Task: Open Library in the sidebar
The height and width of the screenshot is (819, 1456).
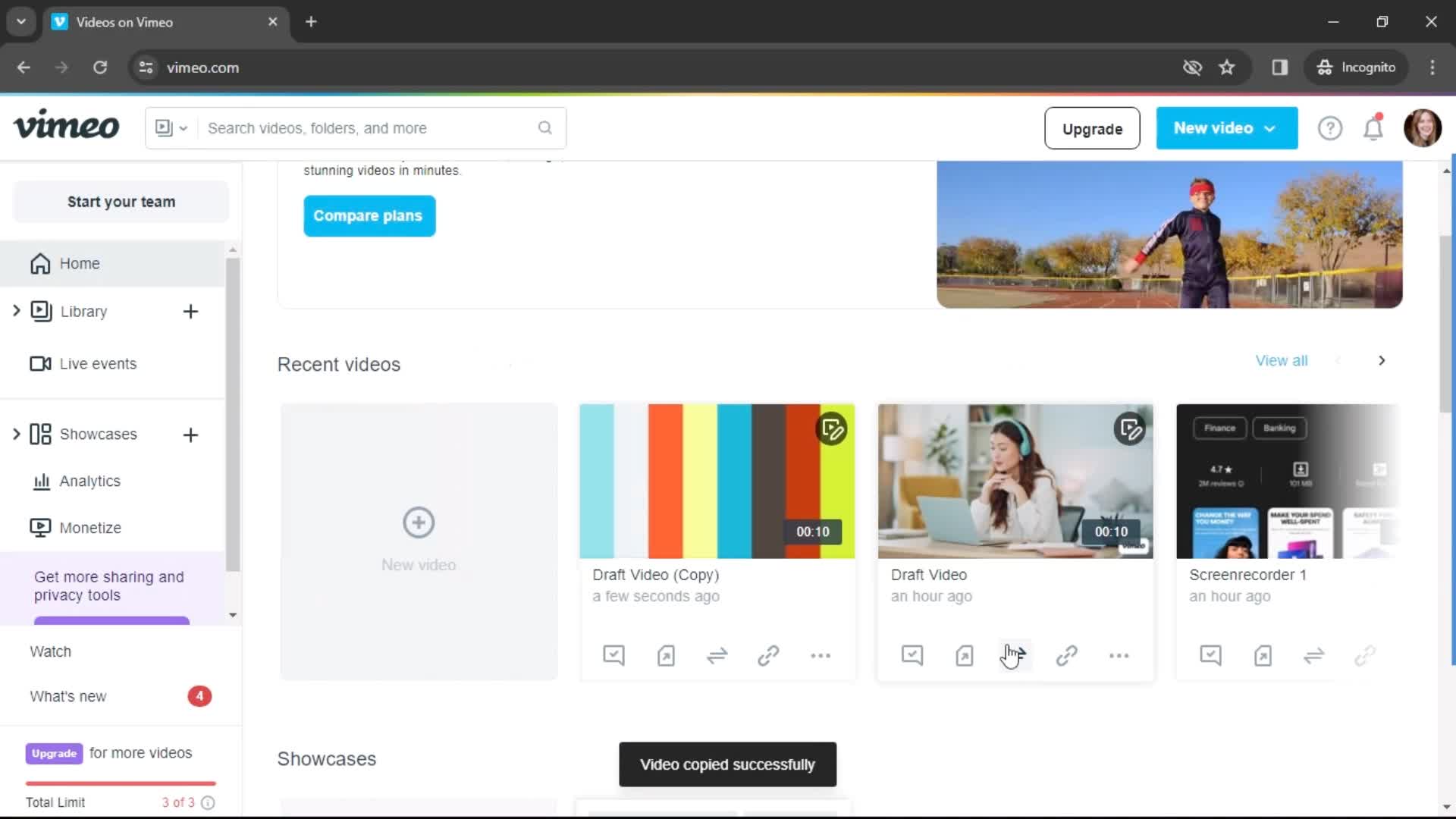Action: click(83, 312)
